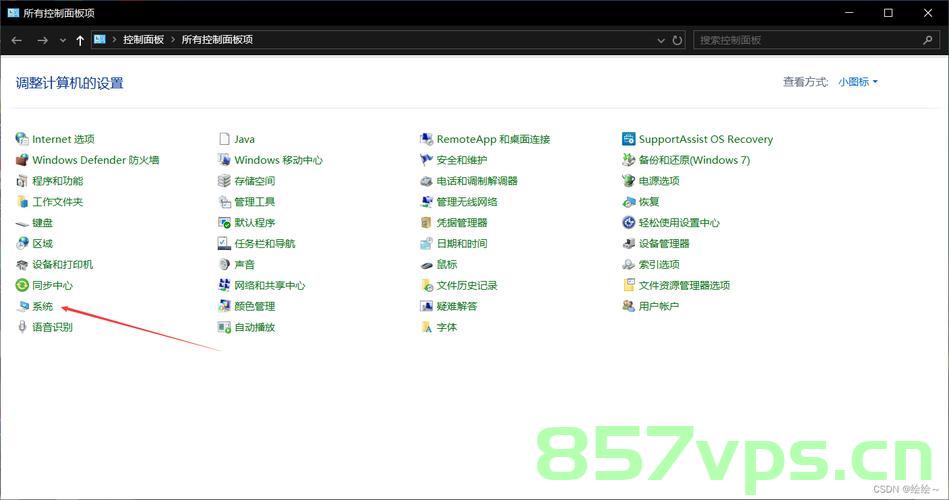This screenshot has width=949, height=500.
Task: Open the 字体 fonts link
Action: pyautogui.click(x=447, y=327)
